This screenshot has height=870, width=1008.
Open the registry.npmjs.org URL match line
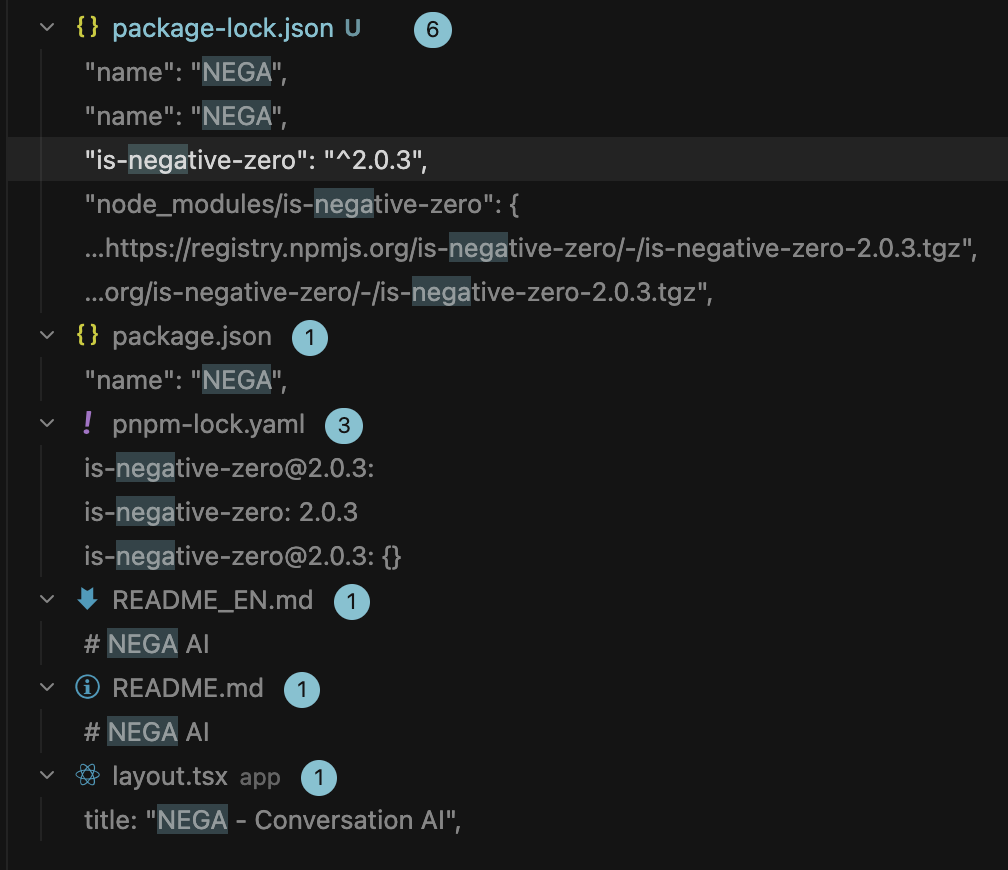(x=530, y=248)
